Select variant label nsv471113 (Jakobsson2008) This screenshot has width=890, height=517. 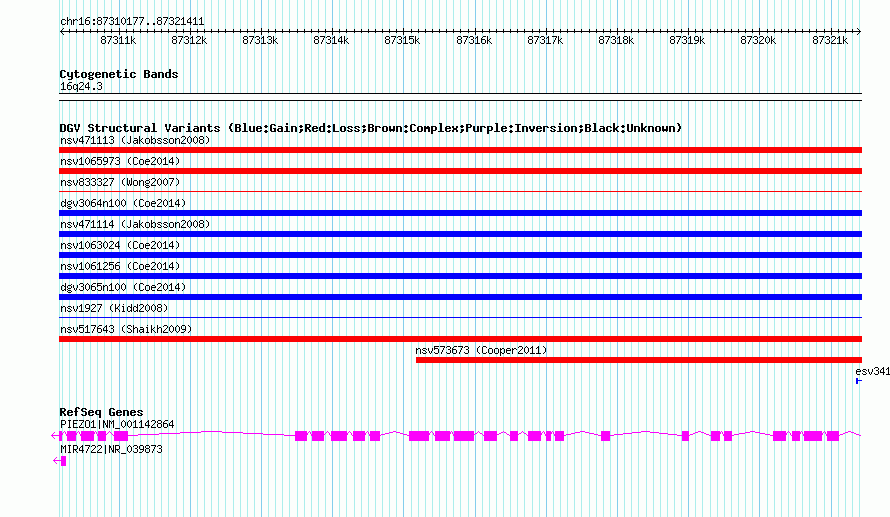[135, 140]
